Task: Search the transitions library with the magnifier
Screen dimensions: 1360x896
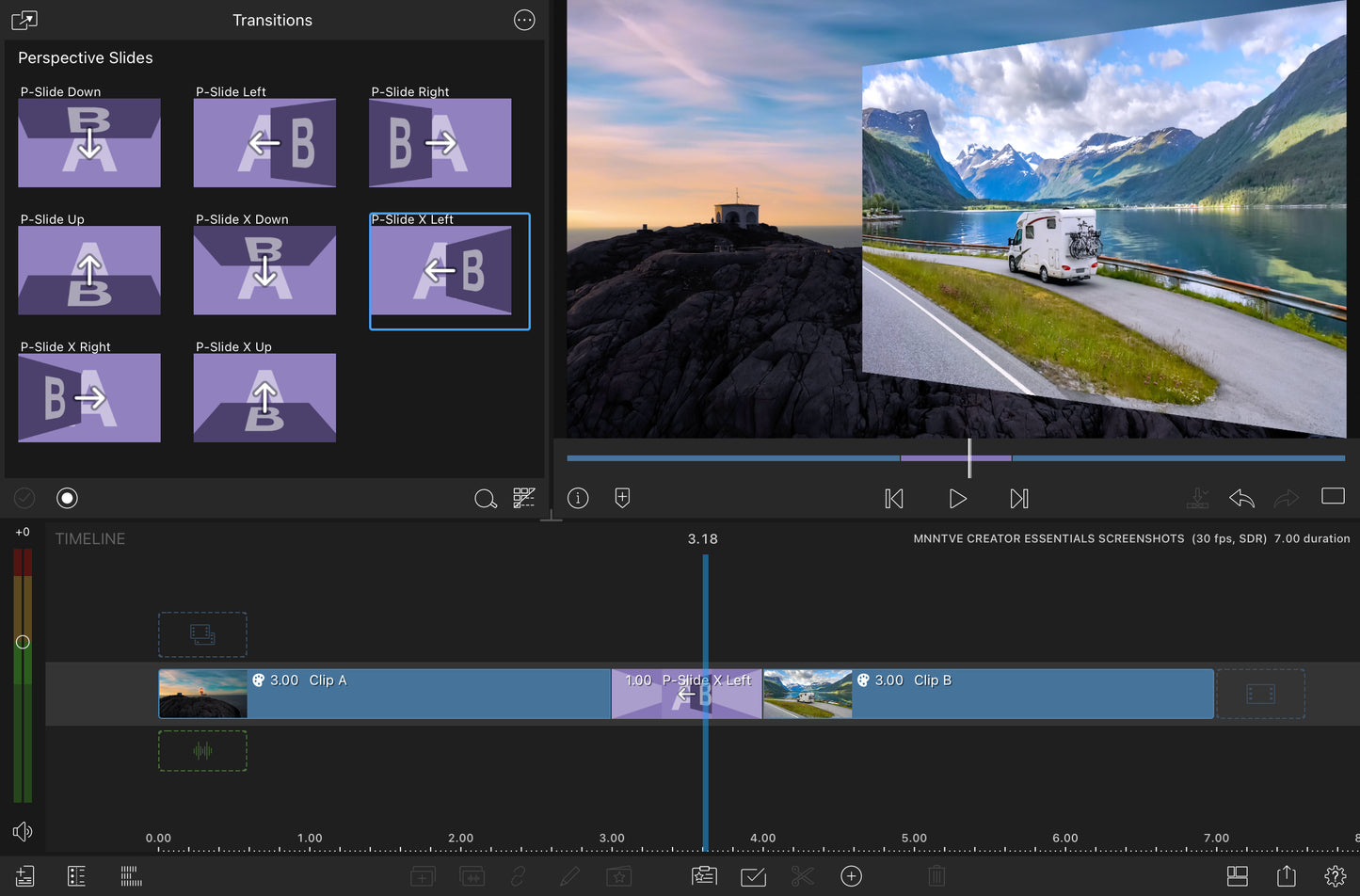Action: point(485,499)
